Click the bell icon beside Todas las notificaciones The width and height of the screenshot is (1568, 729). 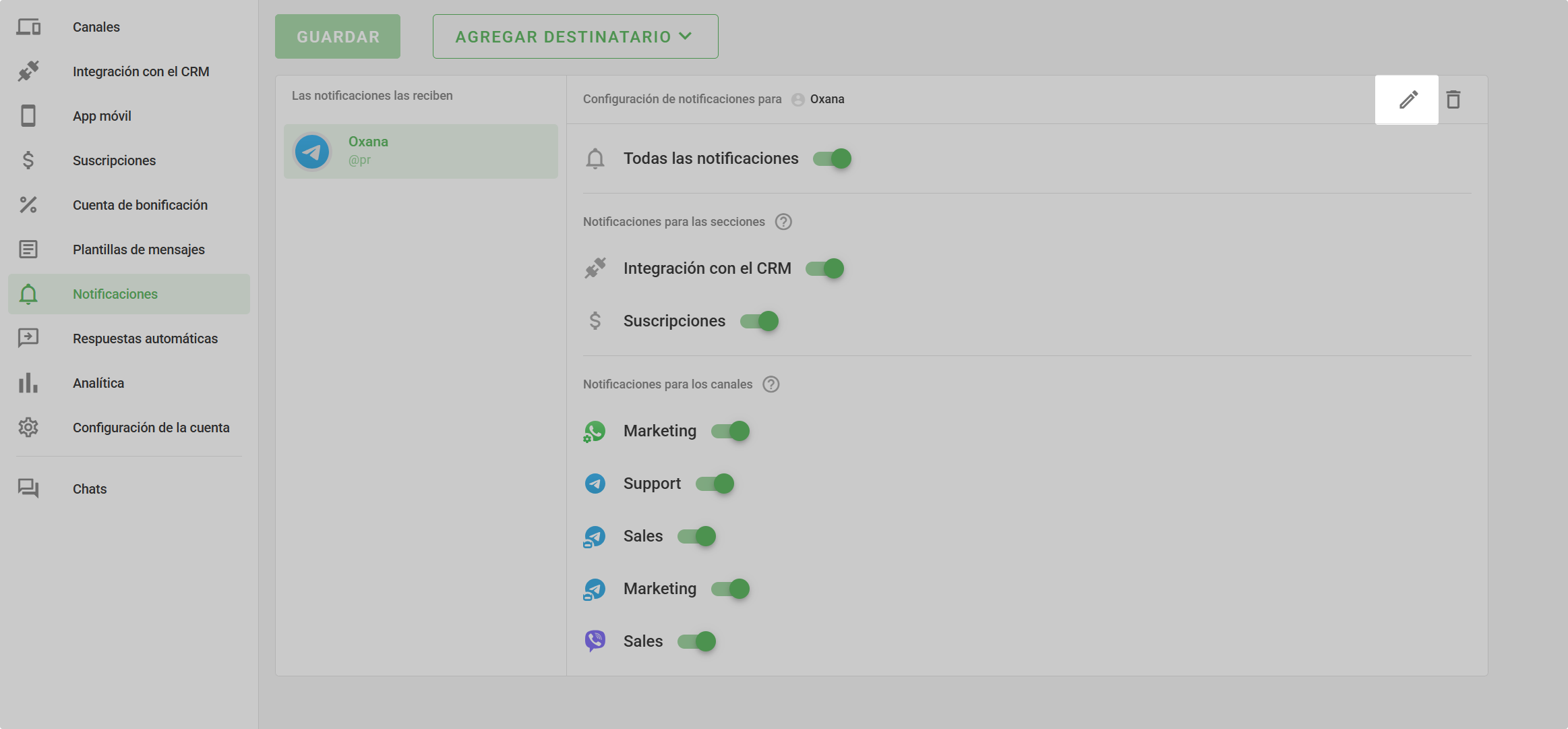coord(595,159)
